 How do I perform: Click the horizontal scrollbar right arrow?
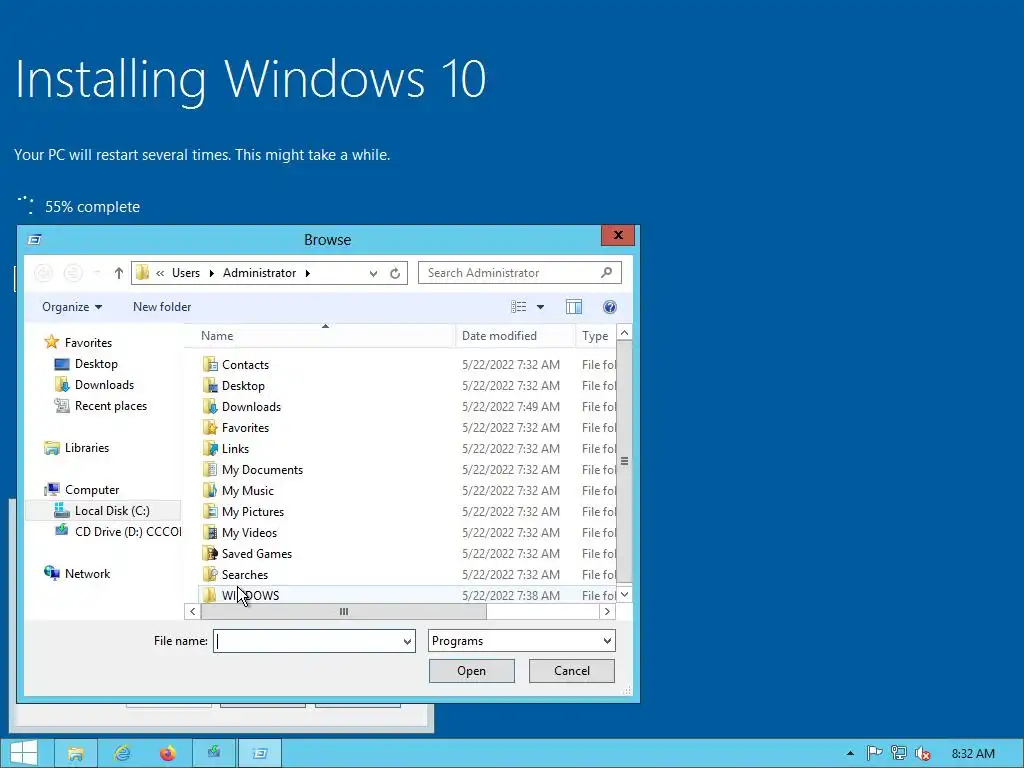click(607, 611)
